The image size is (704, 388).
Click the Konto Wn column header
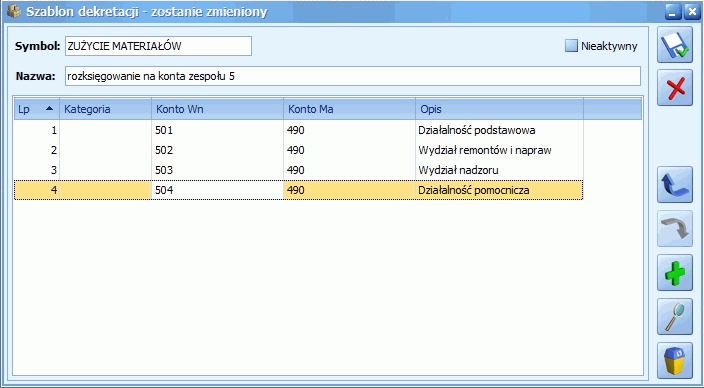(217, 109)
